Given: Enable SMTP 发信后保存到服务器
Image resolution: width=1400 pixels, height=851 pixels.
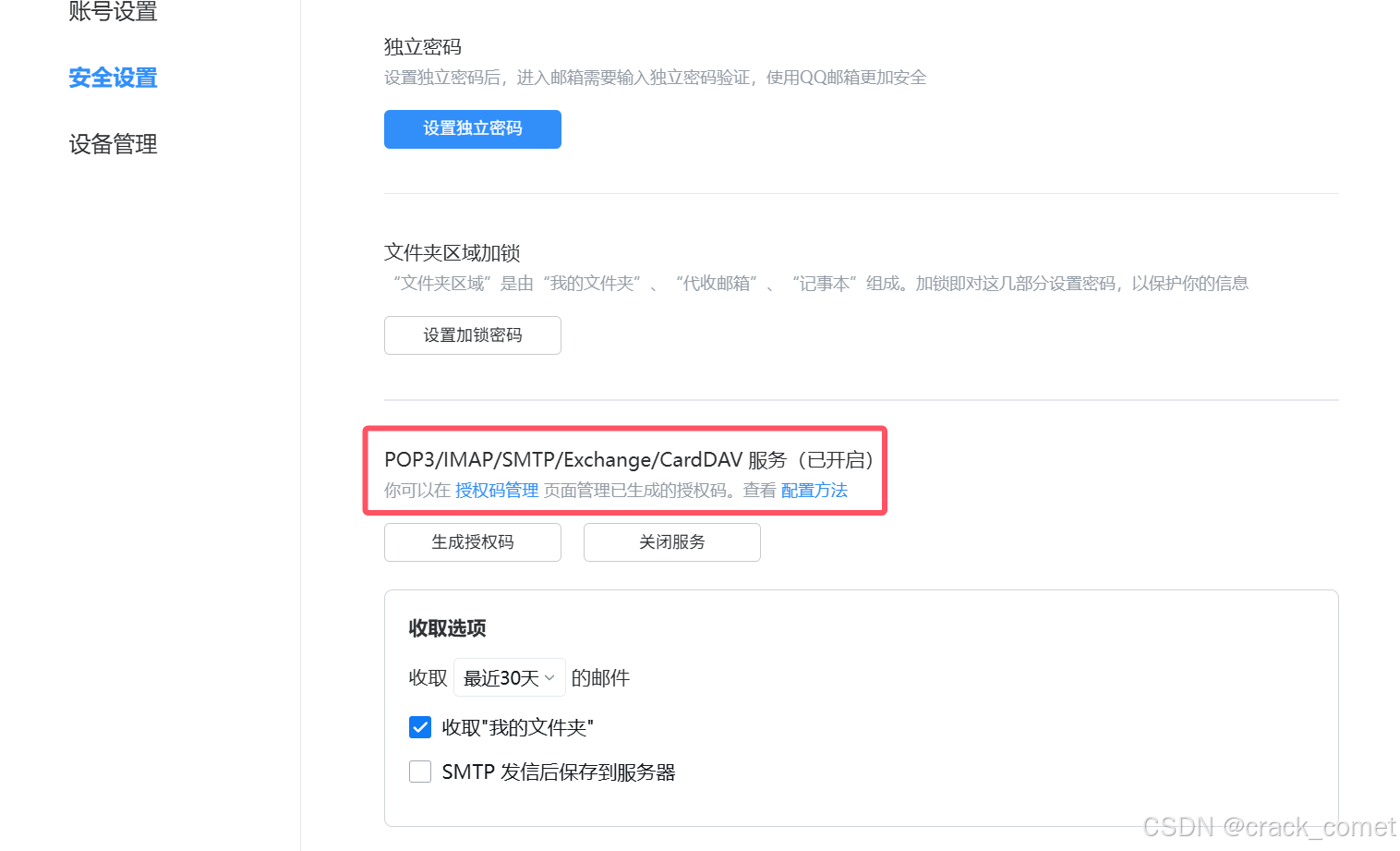Looking at the screenshot, I should pos(420,772).
